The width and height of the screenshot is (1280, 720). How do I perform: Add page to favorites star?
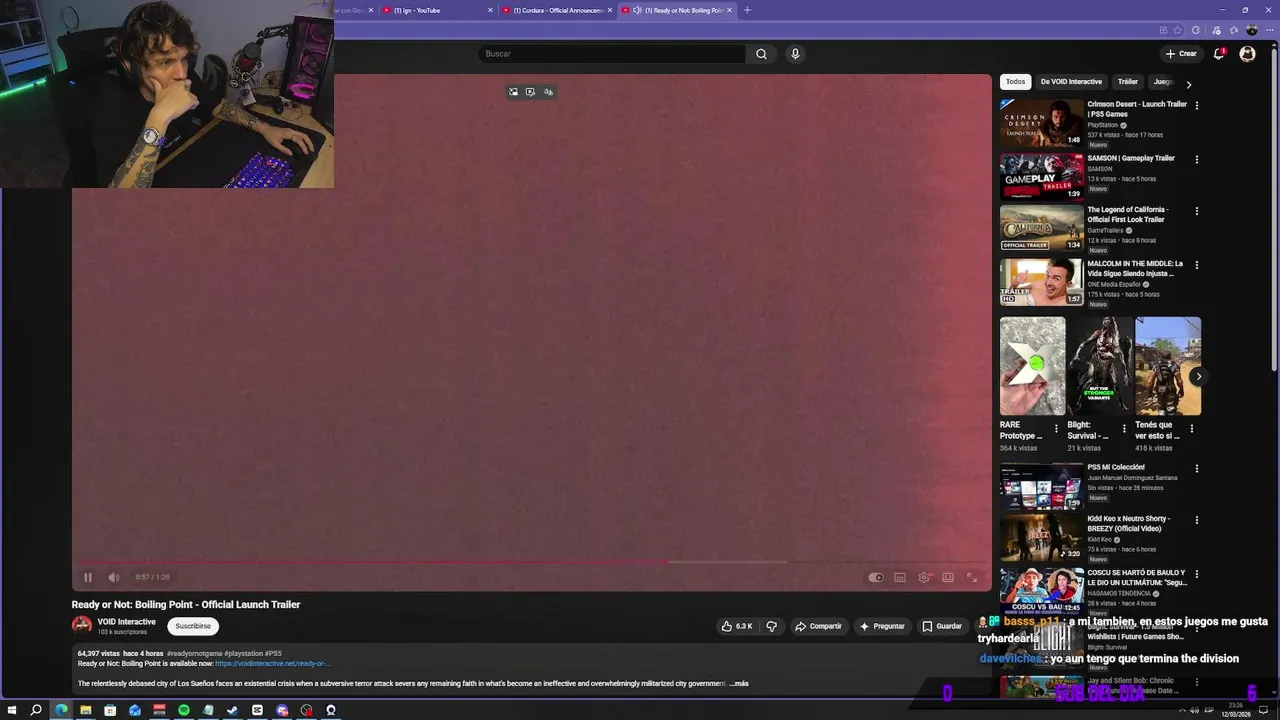pyautogui.click(x=1179, y=30)
